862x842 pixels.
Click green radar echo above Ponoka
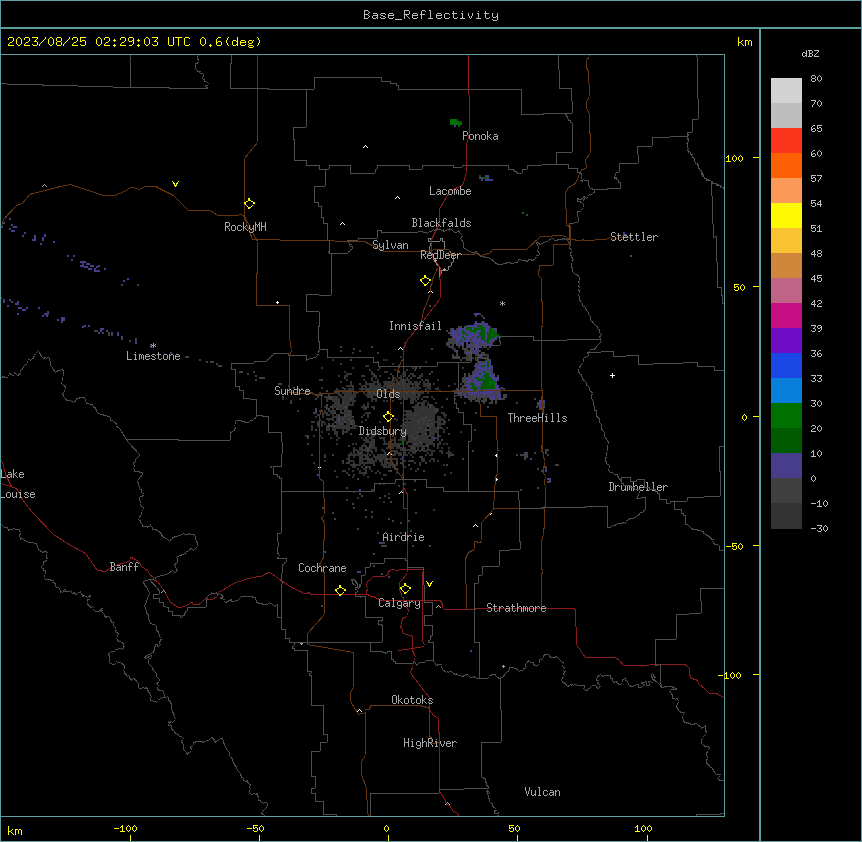pyautogui.click(x=456, y=123)
